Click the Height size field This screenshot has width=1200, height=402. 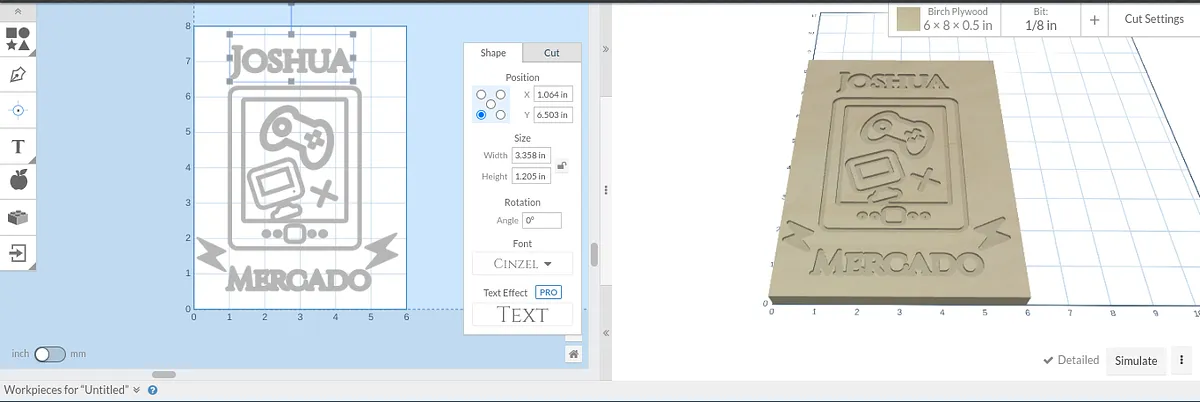[531, 176]
